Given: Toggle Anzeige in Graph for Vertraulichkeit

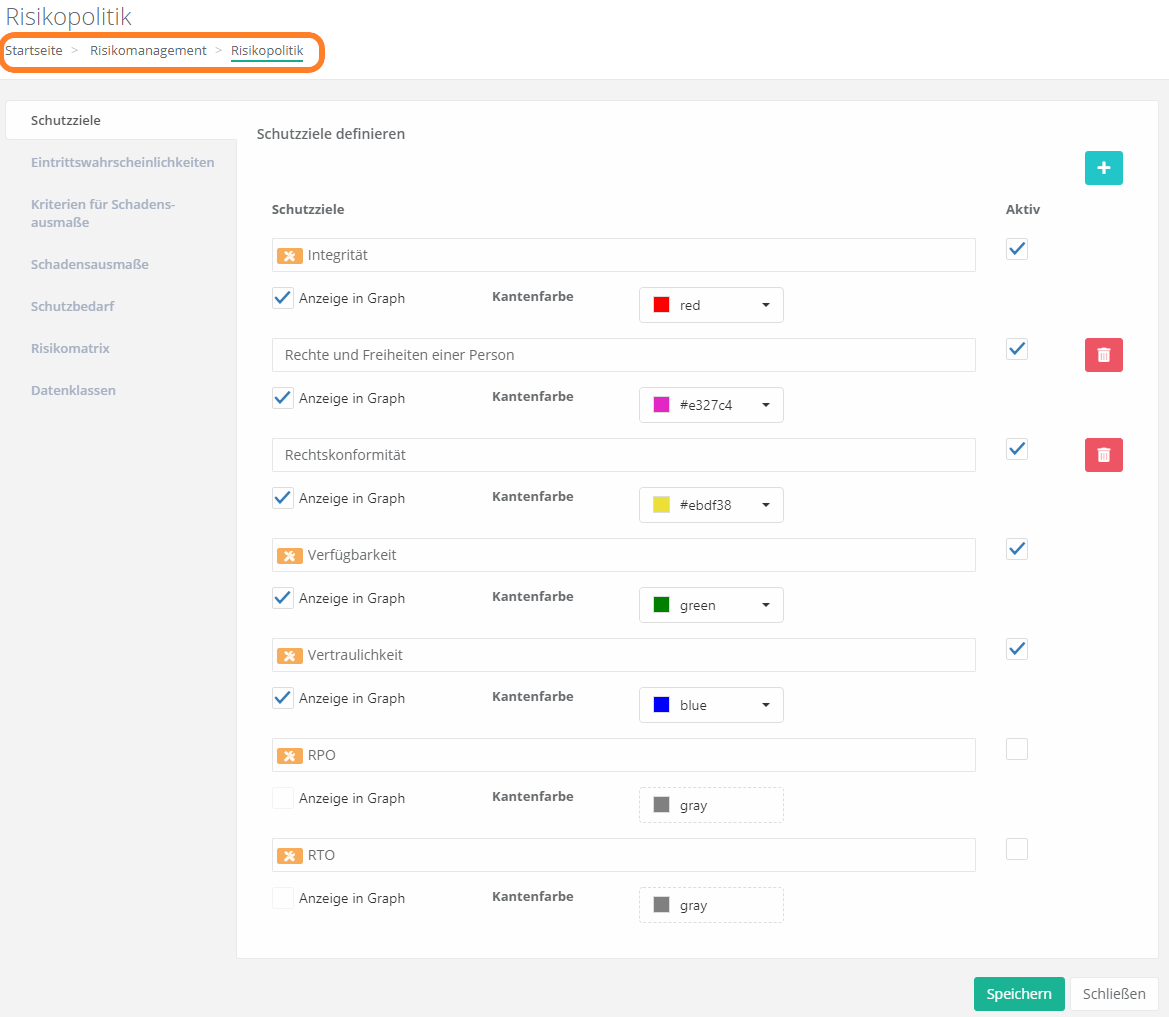Looking at the screenshot, I should coord(283,698).
